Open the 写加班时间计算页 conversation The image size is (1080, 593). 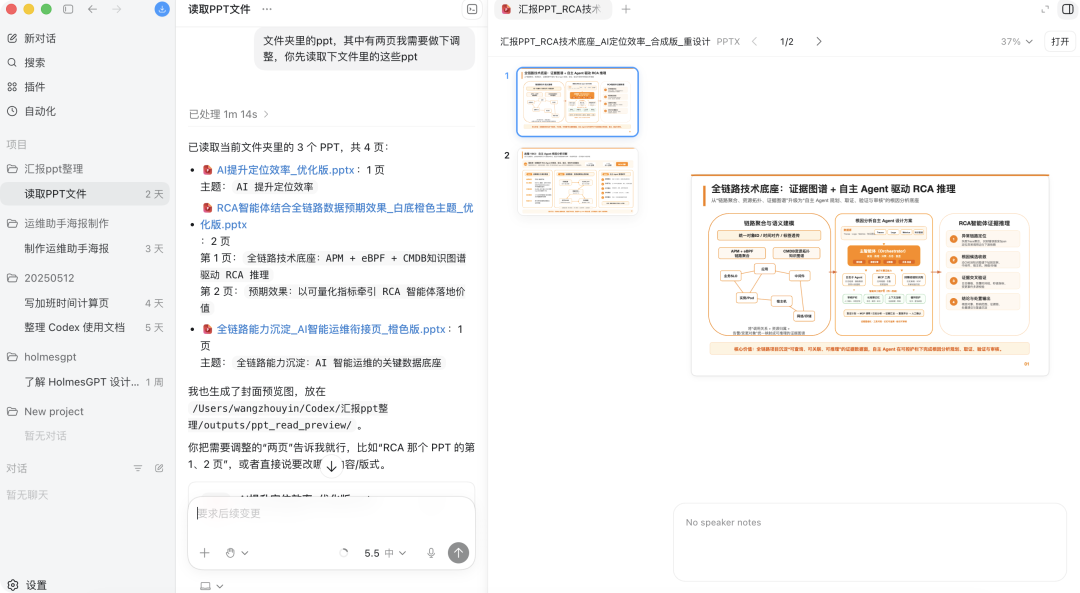tap(85, 303)
